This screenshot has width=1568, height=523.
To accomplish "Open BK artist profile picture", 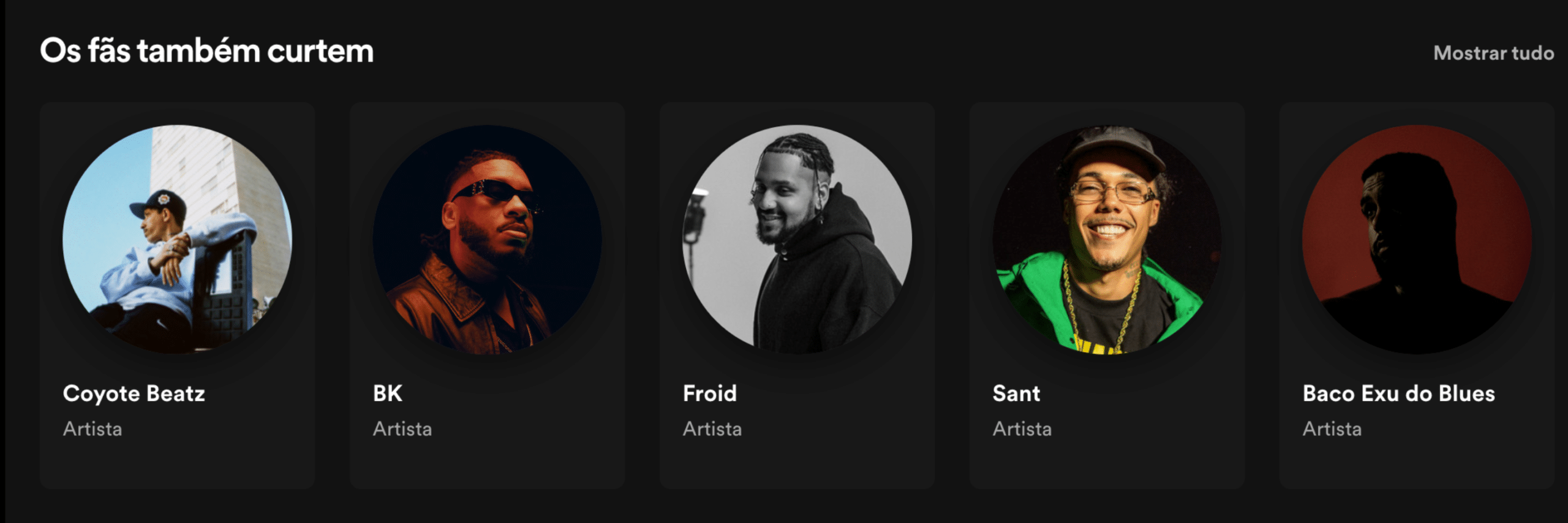I will click(x=488, y=239).
